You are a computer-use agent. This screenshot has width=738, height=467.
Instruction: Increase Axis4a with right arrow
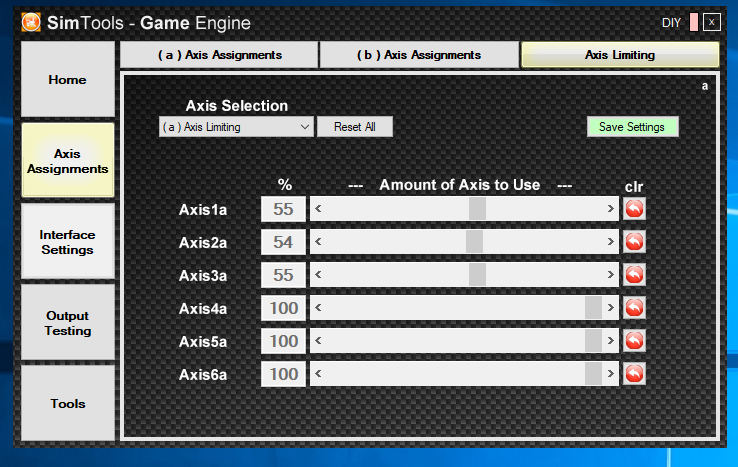610,307
